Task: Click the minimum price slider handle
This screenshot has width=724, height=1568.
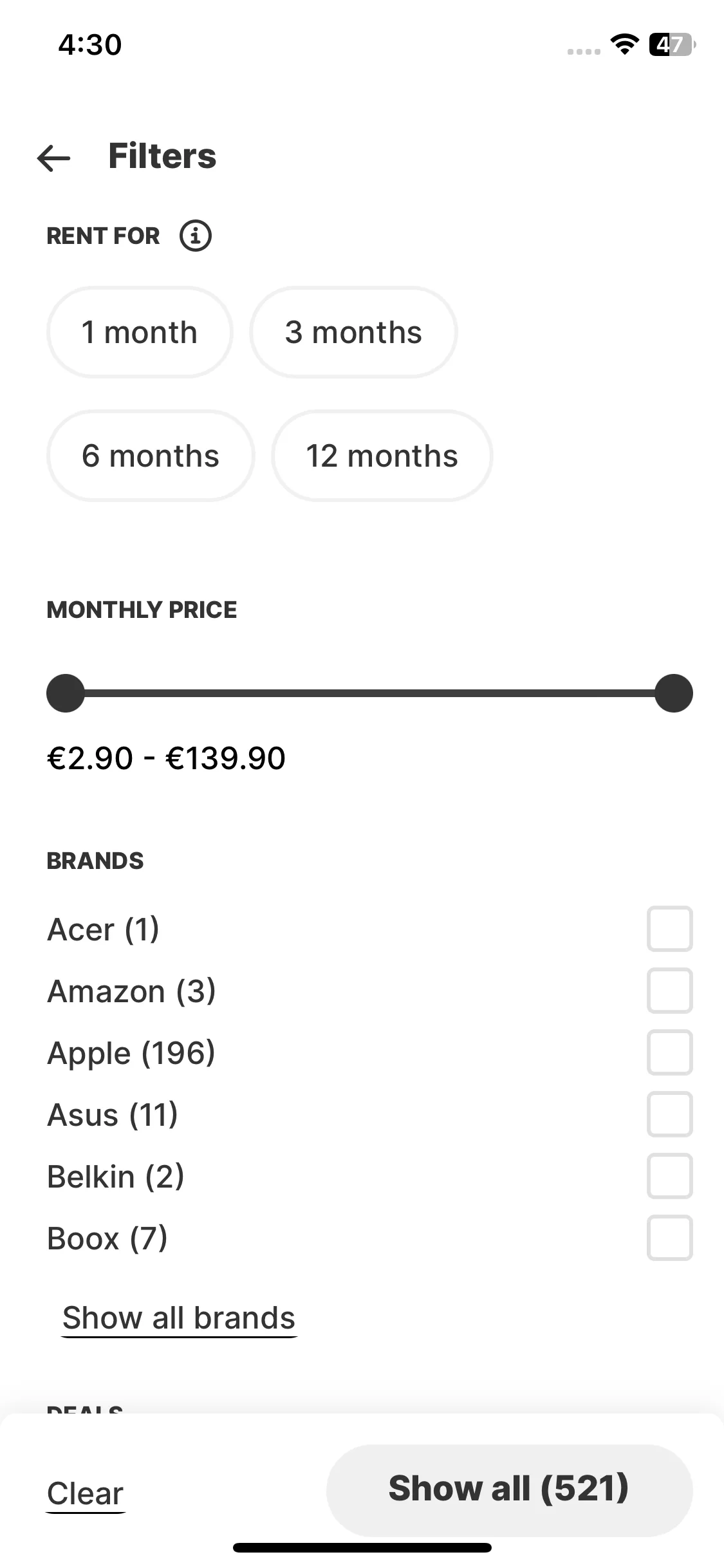Action: (x=66, y=693)
